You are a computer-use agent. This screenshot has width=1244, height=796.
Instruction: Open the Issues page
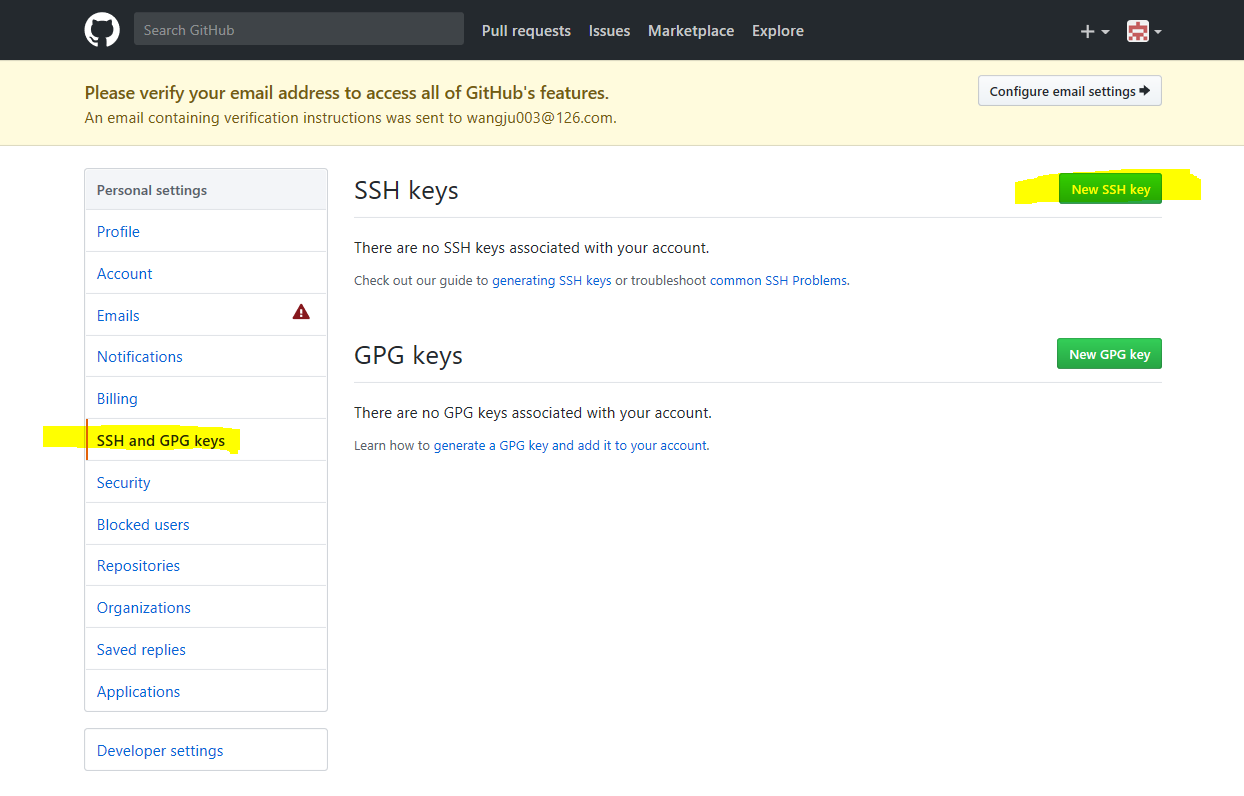609,31
